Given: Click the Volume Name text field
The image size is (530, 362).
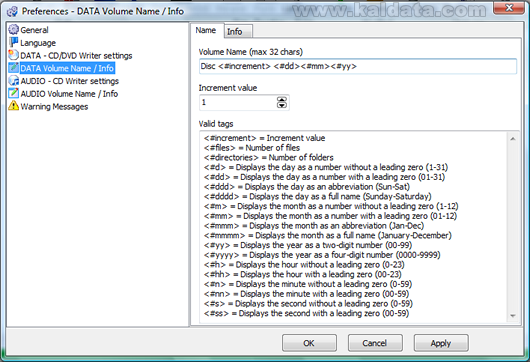Looking at the screenshot, I should [x=358, y=66].
